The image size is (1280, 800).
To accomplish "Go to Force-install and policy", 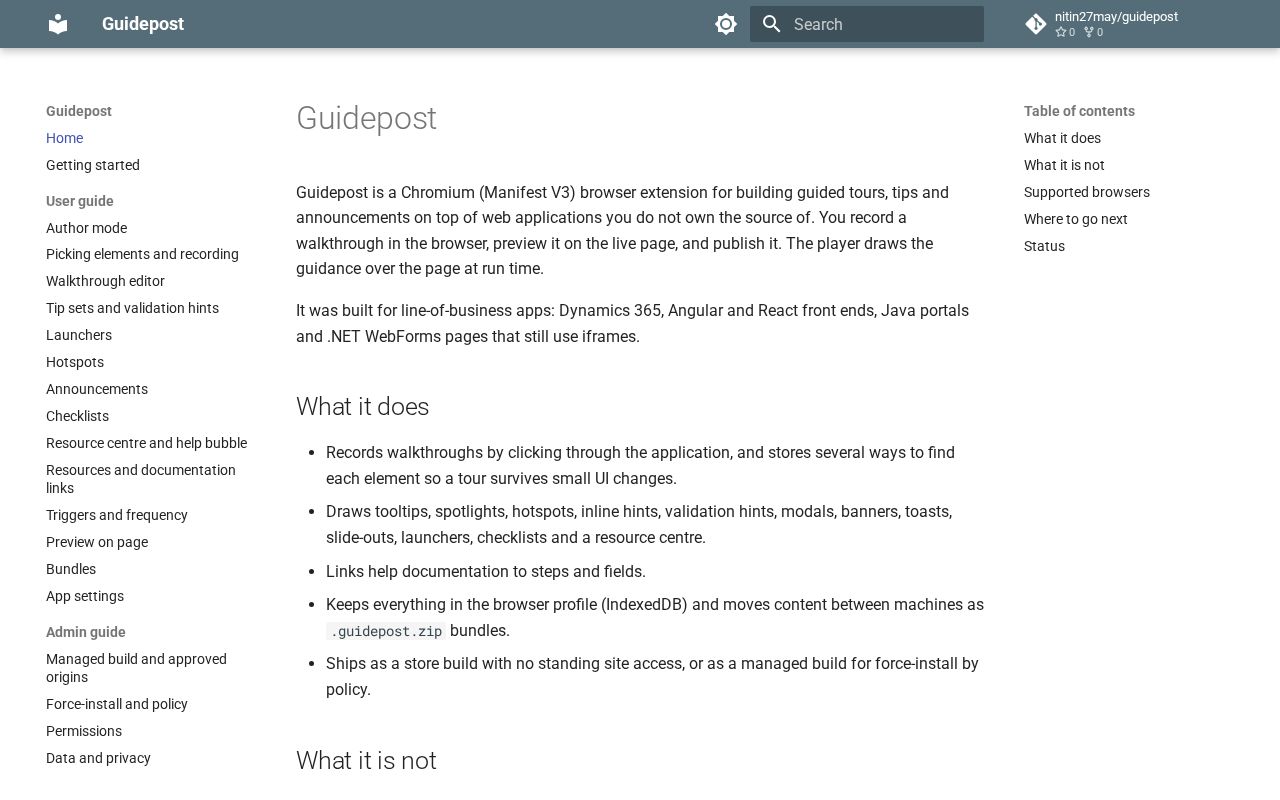I will pos(117,704).
